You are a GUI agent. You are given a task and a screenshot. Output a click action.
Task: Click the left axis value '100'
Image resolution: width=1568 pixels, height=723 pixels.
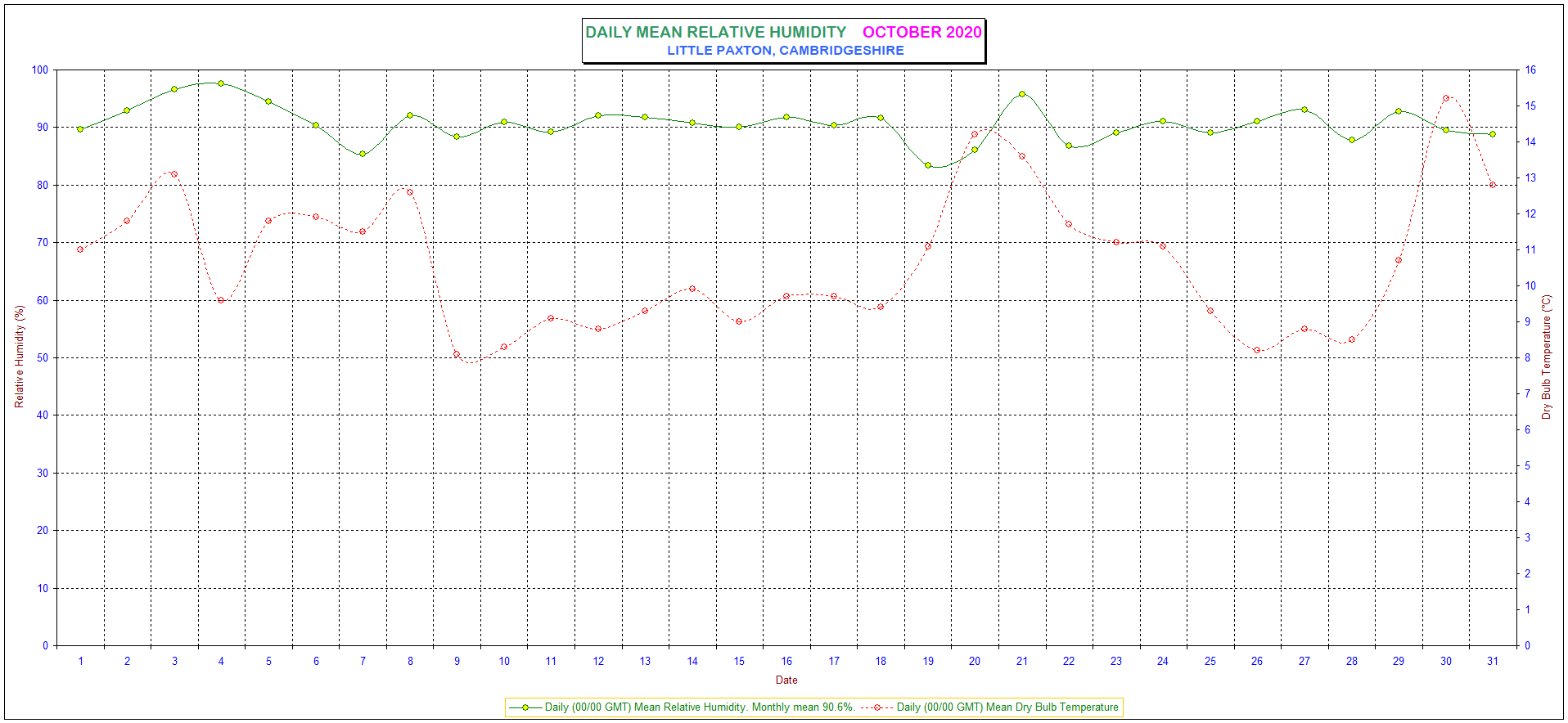point(40,70)
